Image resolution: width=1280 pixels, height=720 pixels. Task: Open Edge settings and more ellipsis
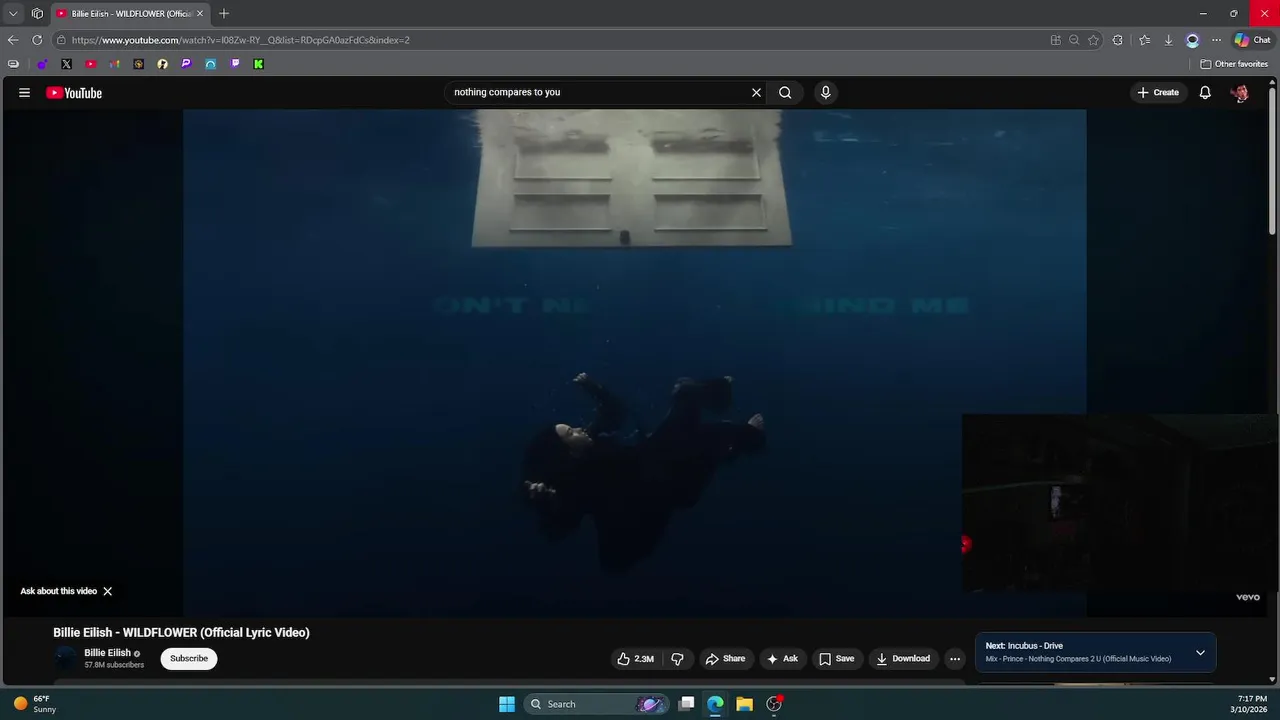click(x=1216, y=40)
